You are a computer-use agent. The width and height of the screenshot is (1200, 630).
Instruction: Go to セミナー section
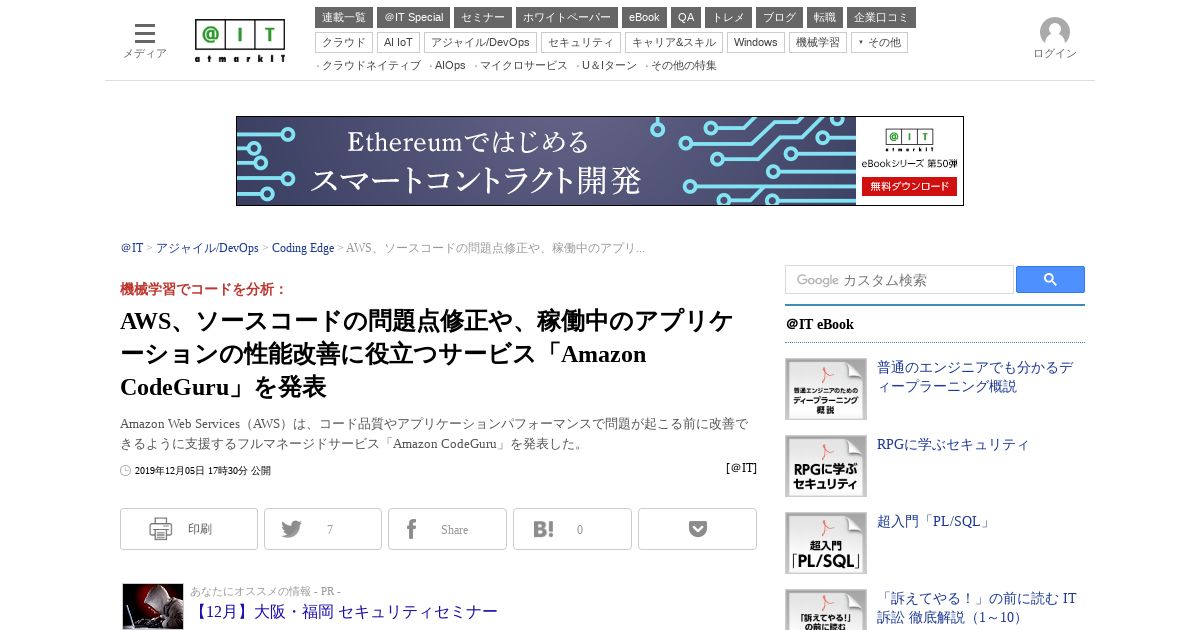[483, 17]
